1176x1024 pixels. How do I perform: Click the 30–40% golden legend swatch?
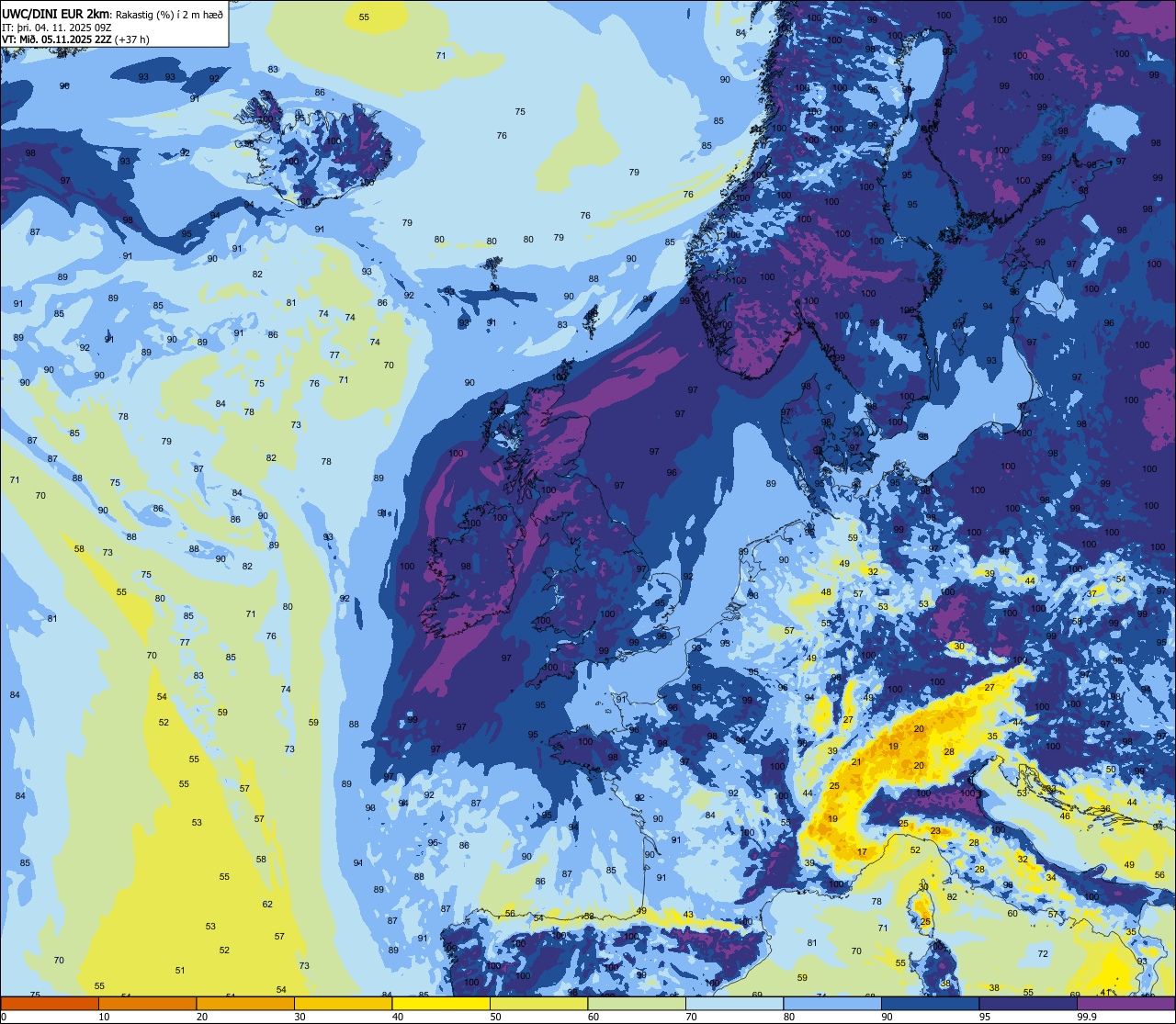(343, 1004)
